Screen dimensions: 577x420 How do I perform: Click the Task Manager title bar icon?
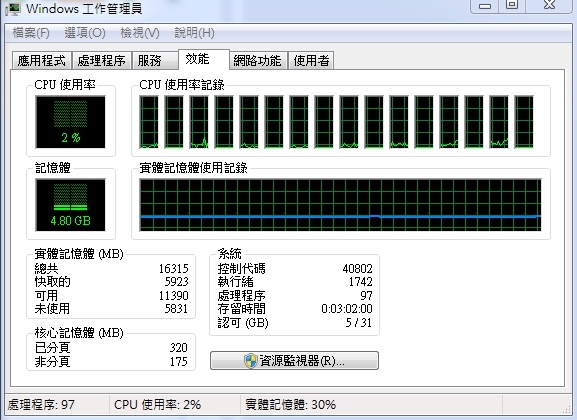(x=13, y=9)
